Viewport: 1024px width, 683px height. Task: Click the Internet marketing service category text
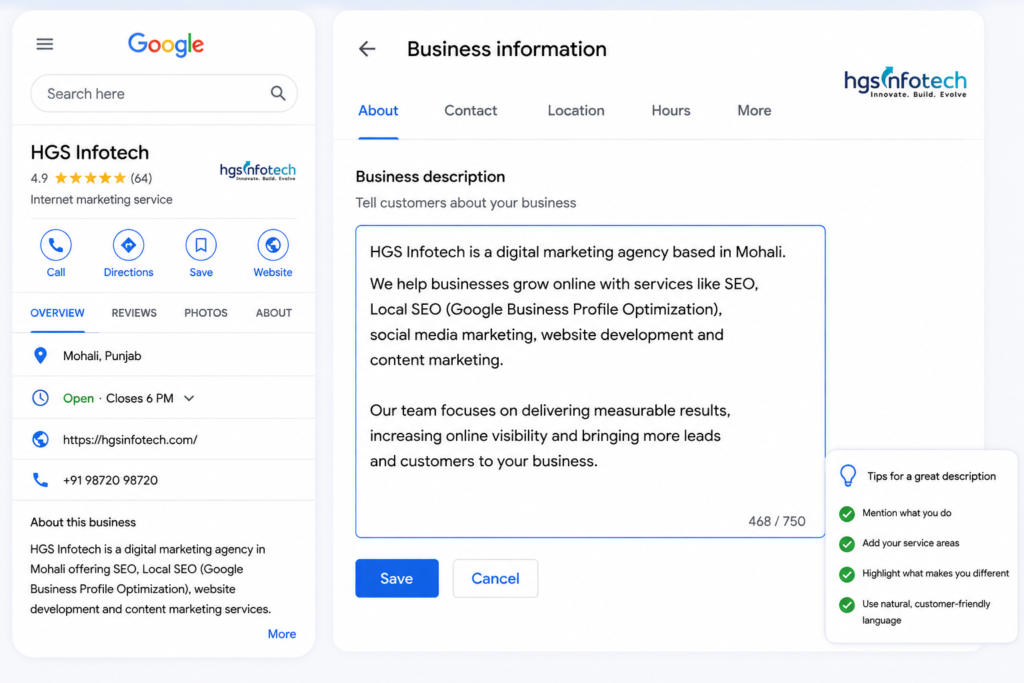(x=101, y=199)
